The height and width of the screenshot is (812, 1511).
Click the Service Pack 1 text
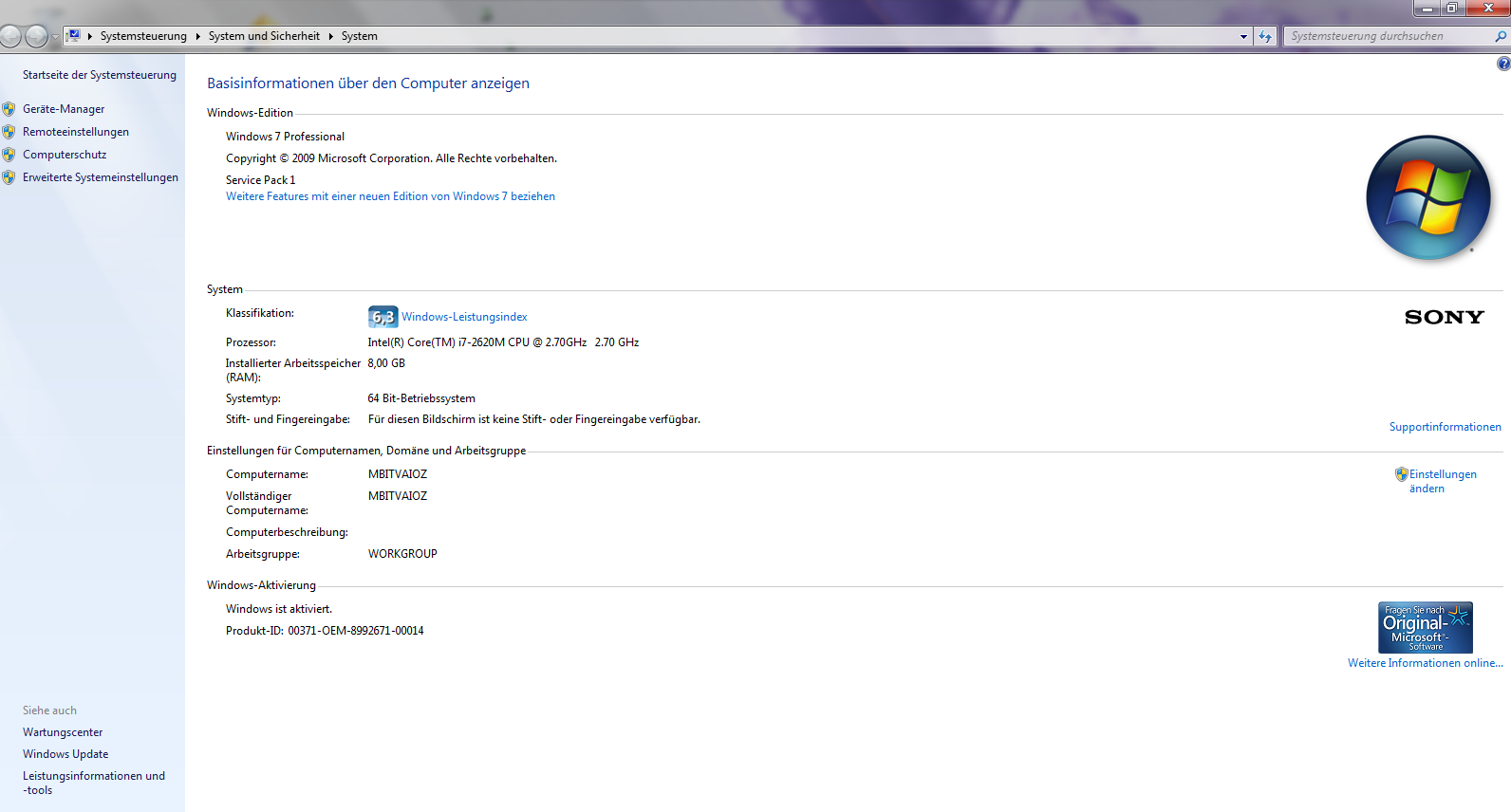[260, 180]
